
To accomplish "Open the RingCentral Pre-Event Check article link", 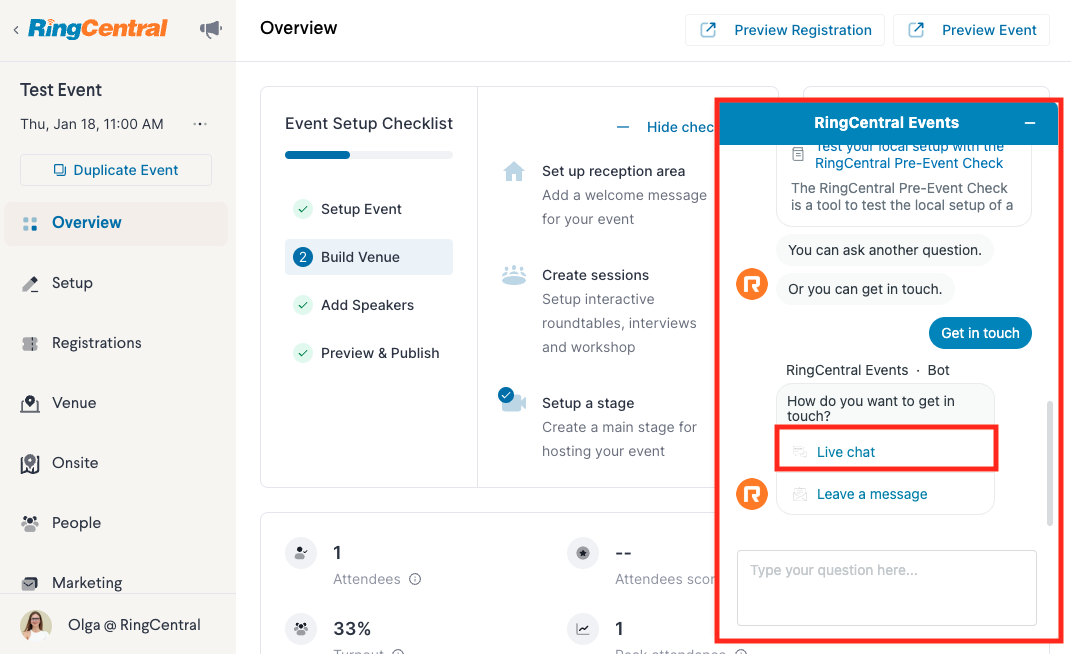I will 908,155.
